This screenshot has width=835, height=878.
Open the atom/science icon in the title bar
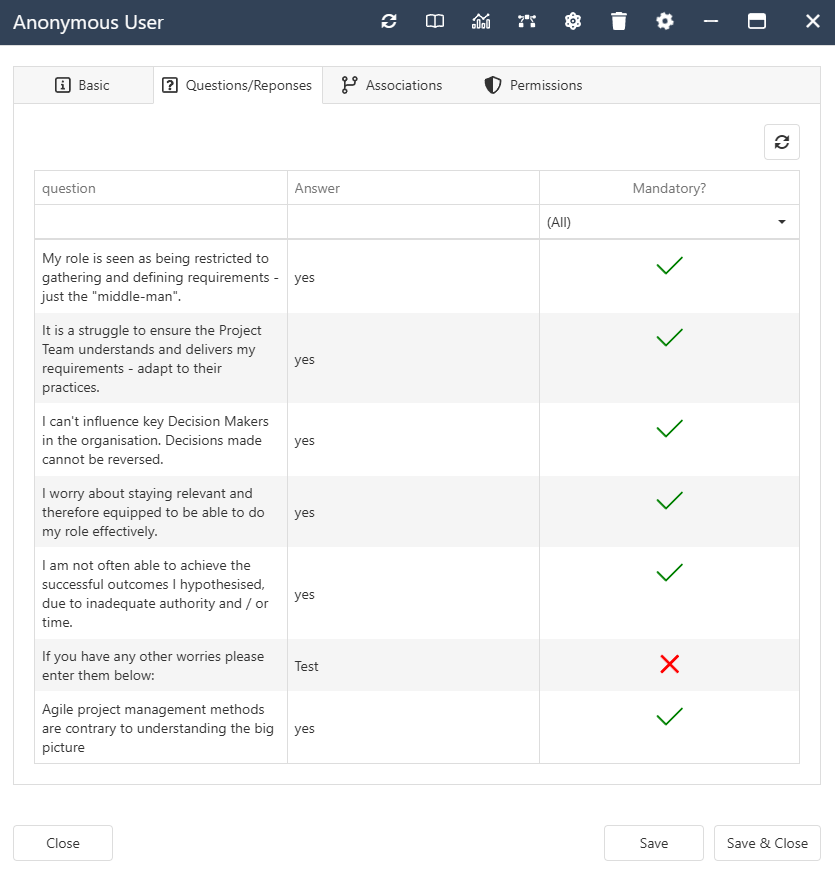click(573, 21)
